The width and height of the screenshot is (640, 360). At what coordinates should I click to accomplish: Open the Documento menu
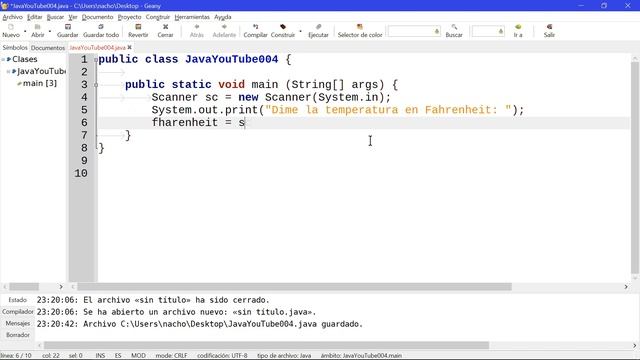point(97,17)
